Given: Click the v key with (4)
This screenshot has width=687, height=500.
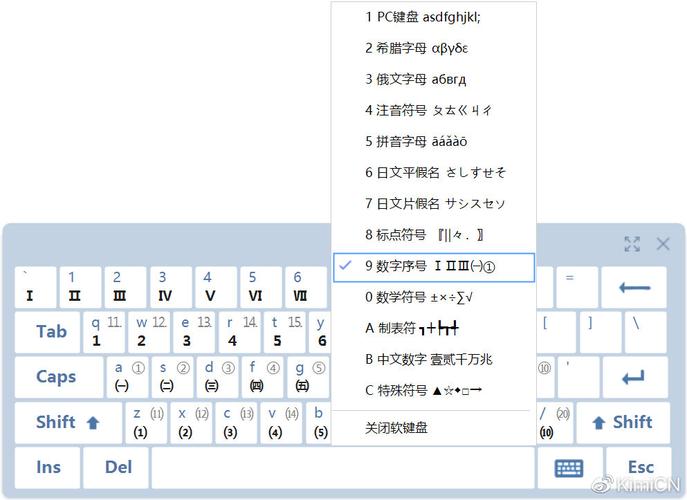Looking at the screenshot, I should pos(282,423).
